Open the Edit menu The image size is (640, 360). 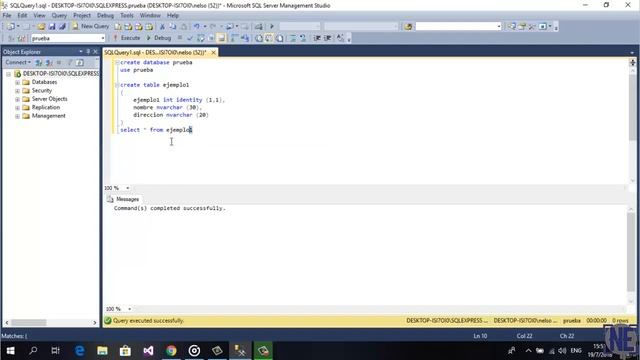click(x=22, y=16)
